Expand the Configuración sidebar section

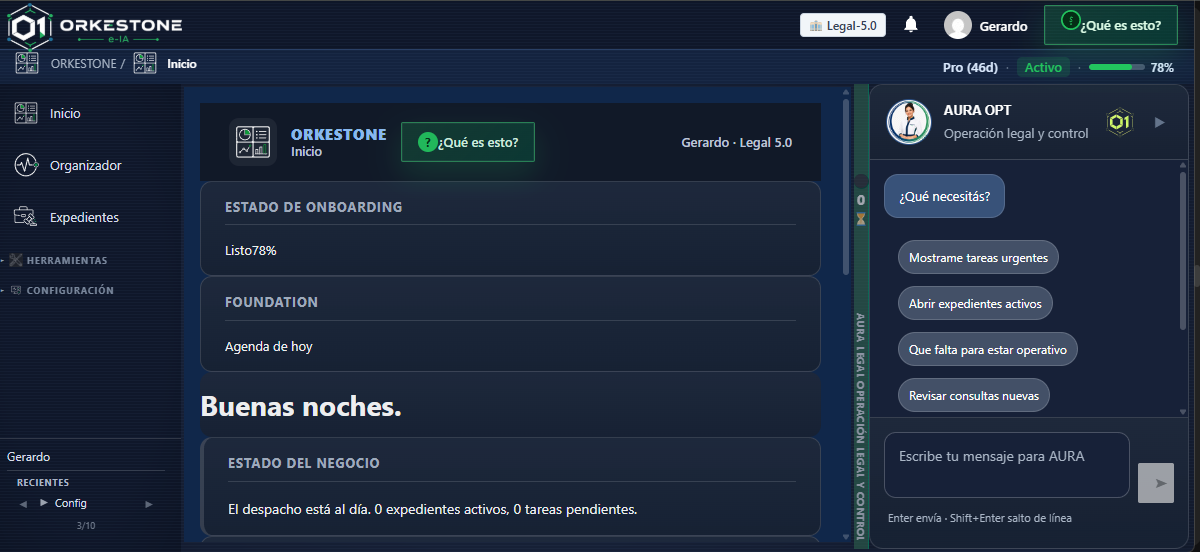click(x=61, y=290)
